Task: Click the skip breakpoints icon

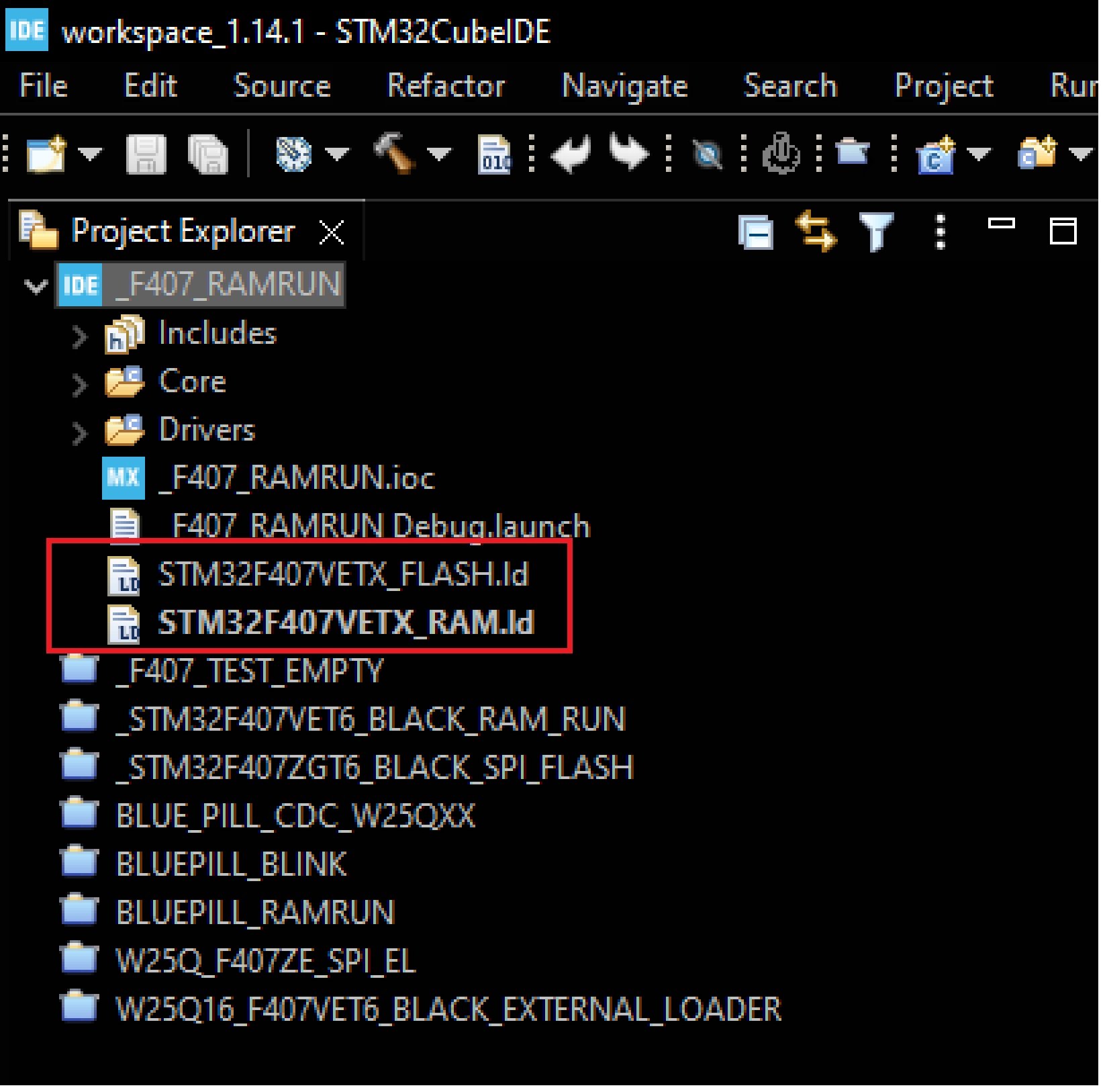Action: tap(708, 155)
